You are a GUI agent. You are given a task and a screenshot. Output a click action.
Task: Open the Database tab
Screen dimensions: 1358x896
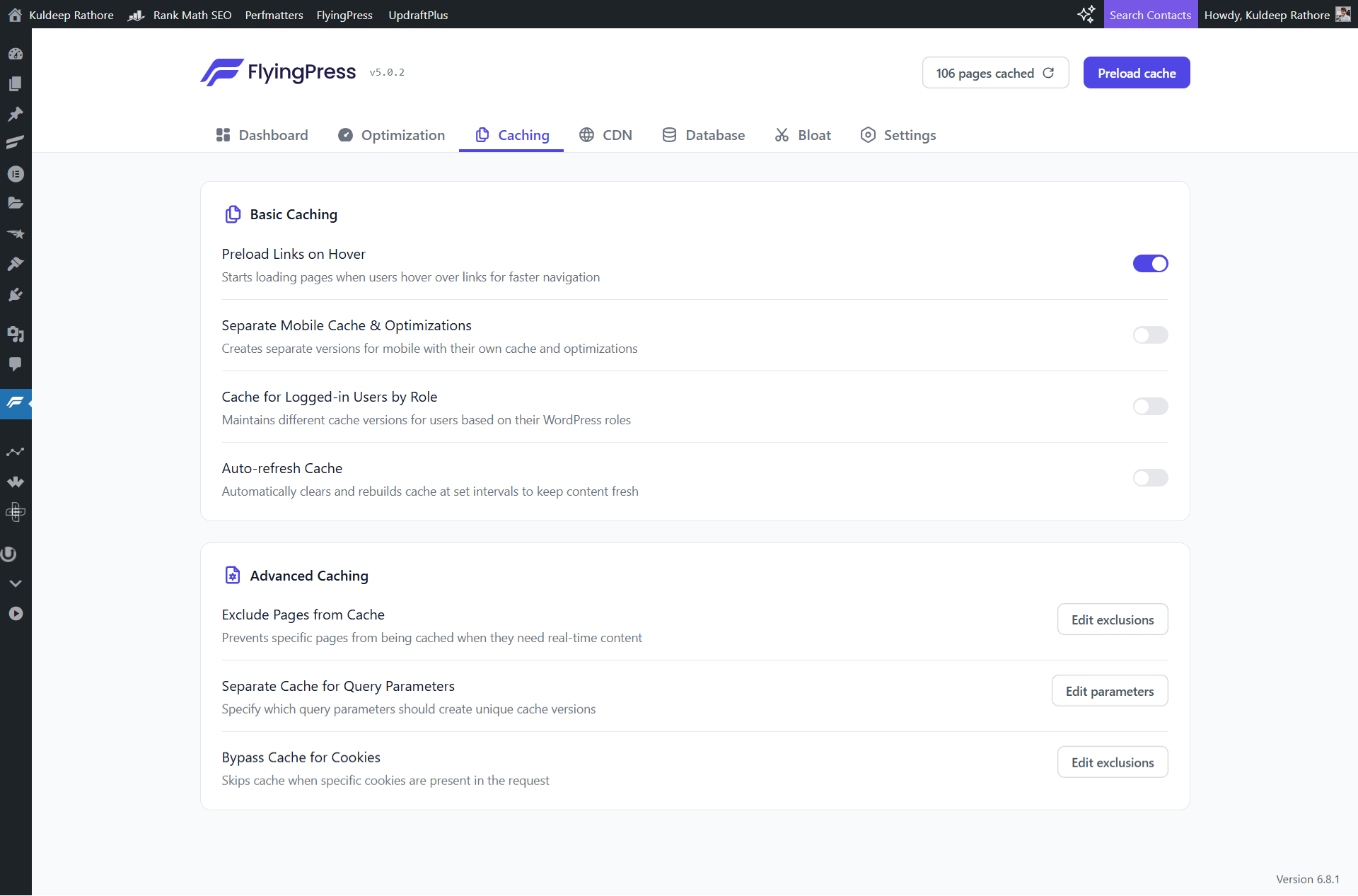point(703,134)
